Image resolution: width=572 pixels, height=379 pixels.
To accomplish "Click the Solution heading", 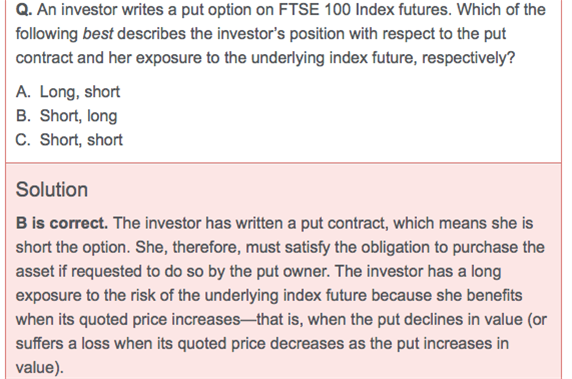I will 52,189.
